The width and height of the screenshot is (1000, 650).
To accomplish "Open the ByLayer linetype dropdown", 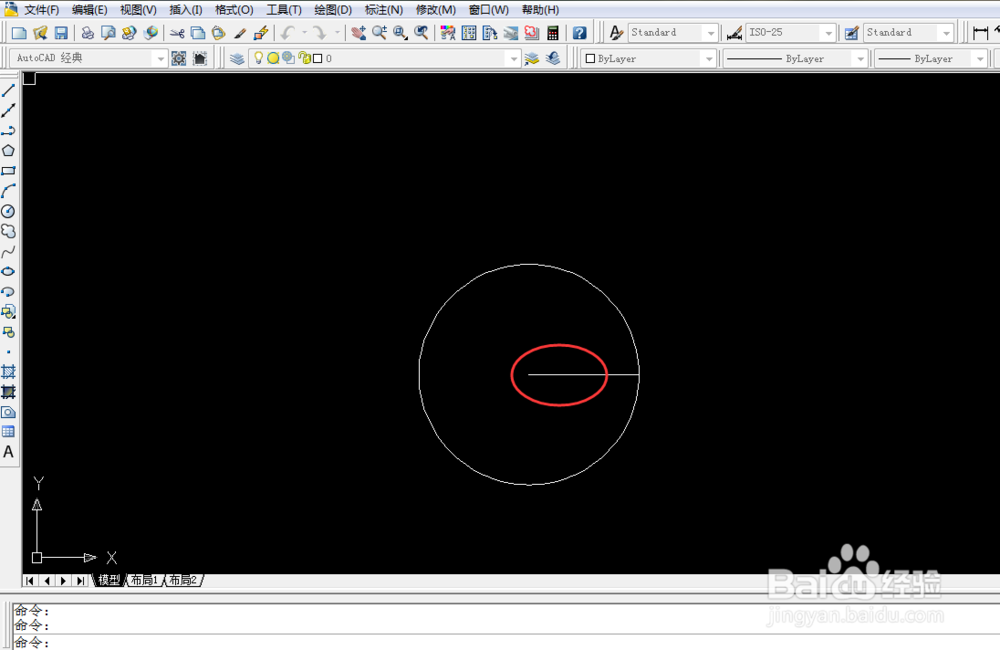I will coord(860,59).
